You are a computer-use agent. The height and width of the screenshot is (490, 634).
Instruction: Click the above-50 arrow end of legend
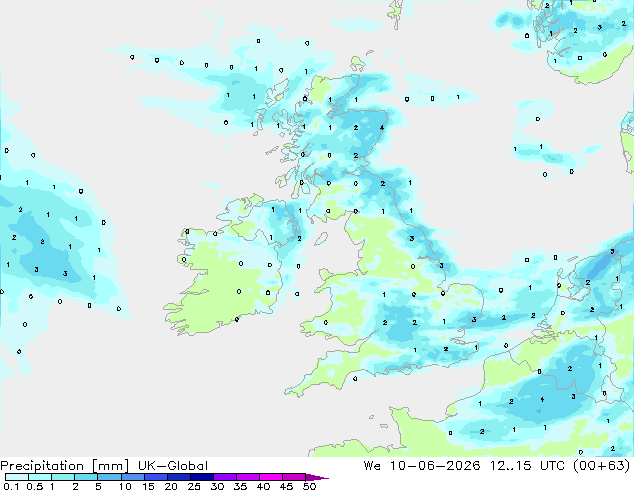(317, 477)
